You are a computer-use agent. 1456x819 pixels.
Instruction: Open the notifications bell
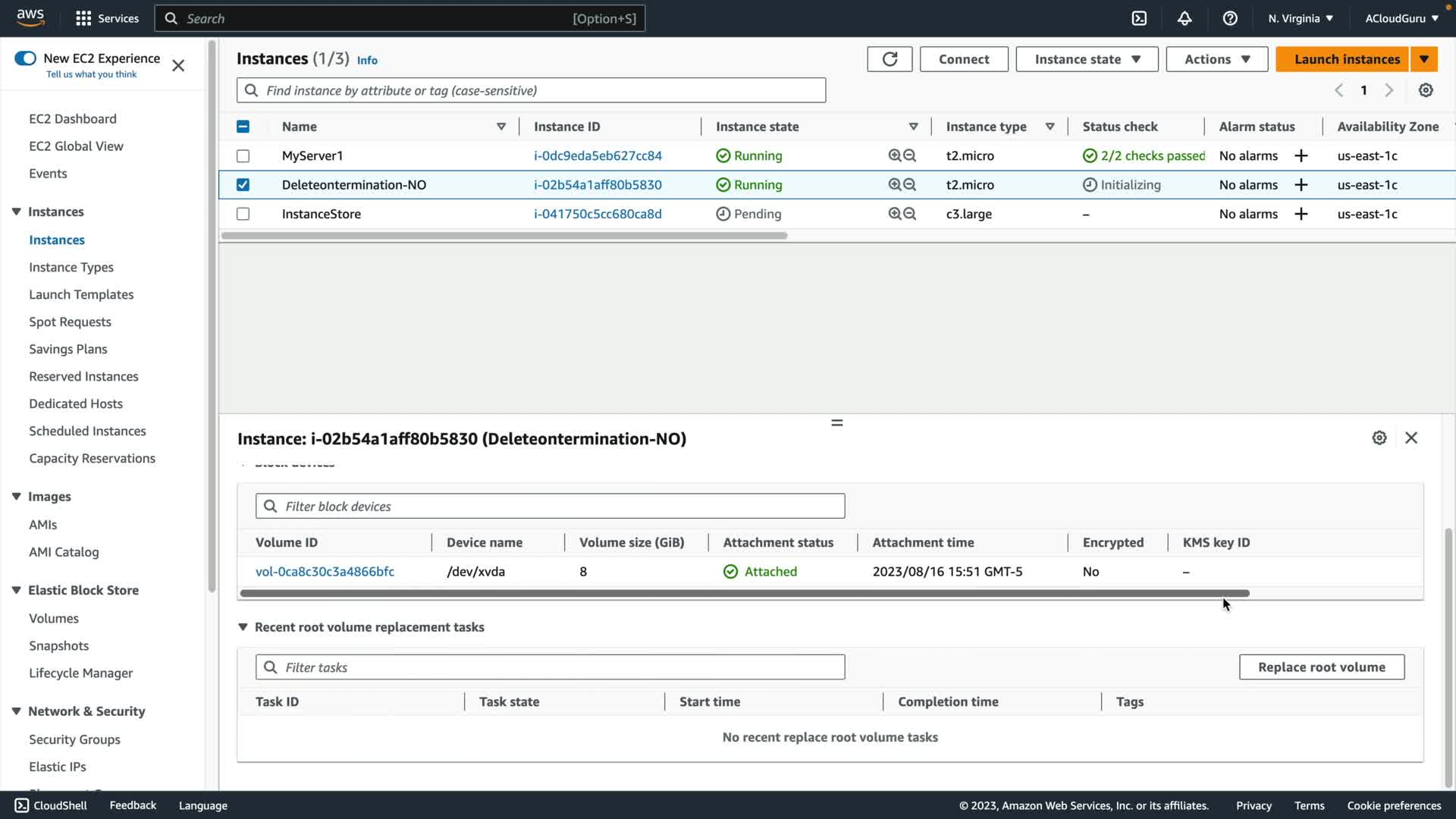pos(1185,18)
